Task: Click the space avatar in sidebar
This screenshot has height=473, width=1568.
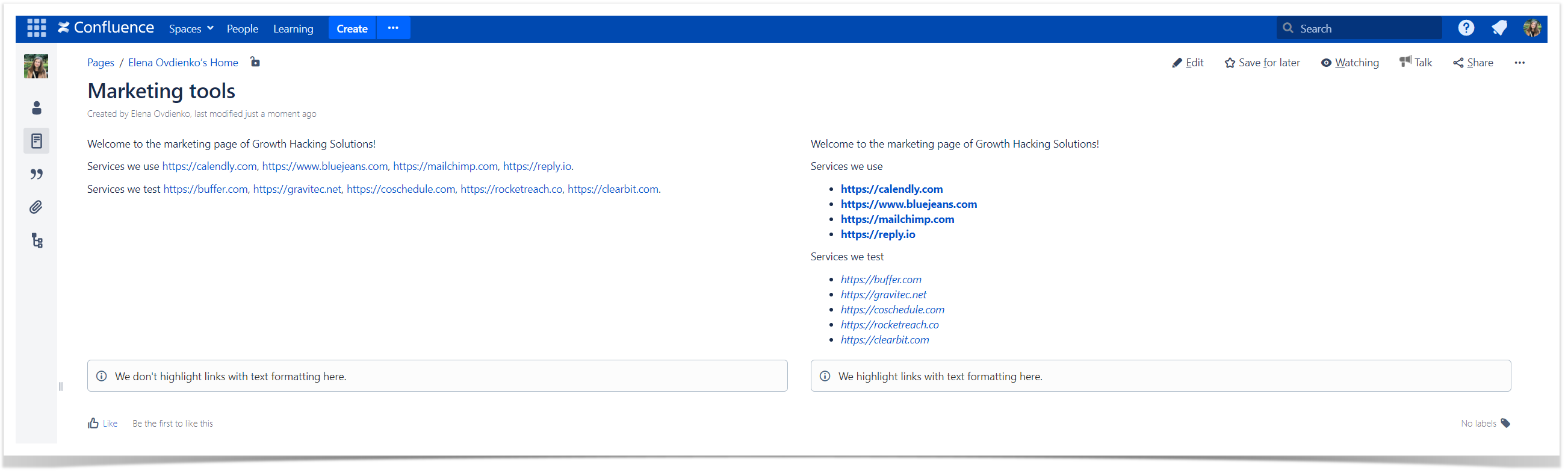Action: (36, 66)
